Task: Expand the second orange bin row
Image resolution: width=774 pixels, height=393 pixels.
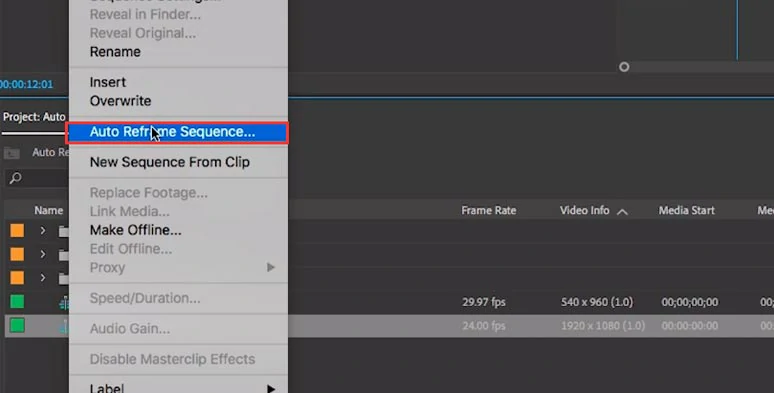Action: 43,254
